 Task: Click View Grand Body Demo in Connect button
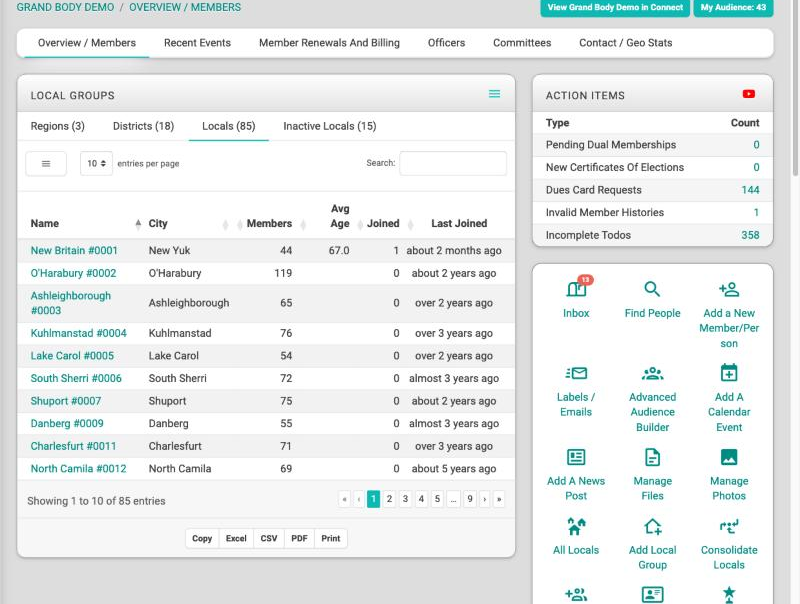point(615,8)
